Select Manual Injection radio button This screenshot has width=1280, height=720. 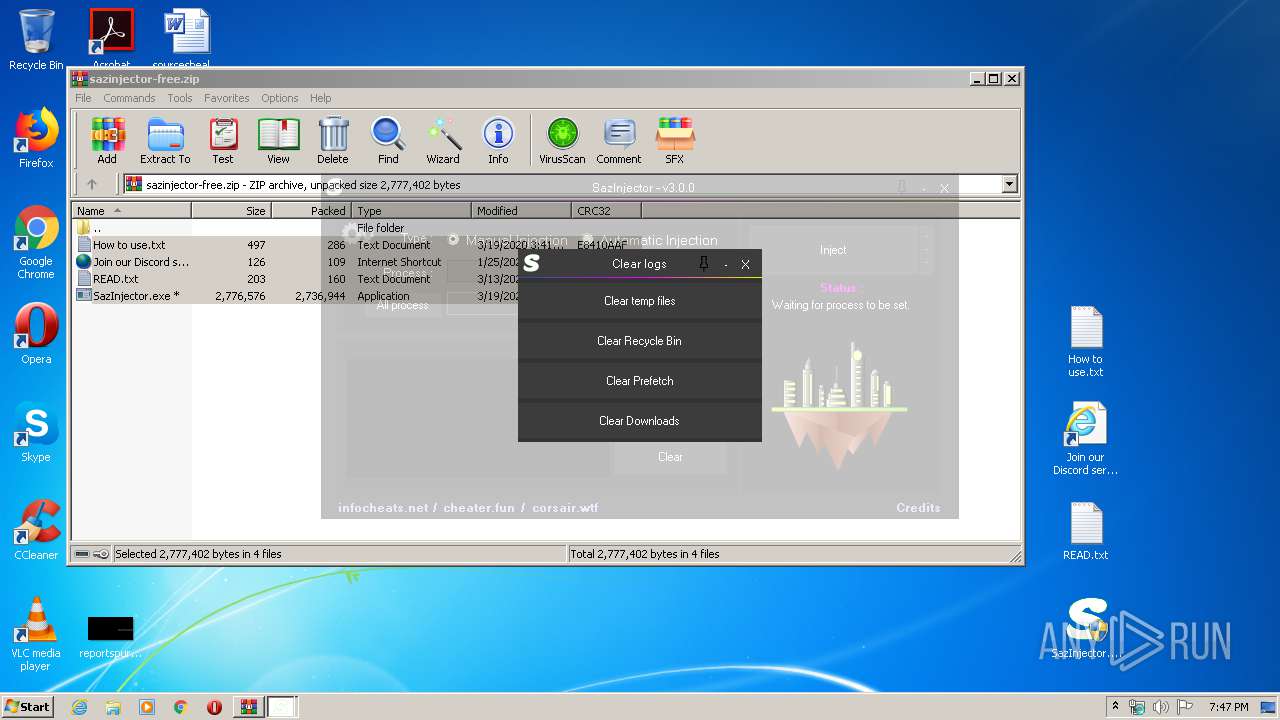point(453,240)
